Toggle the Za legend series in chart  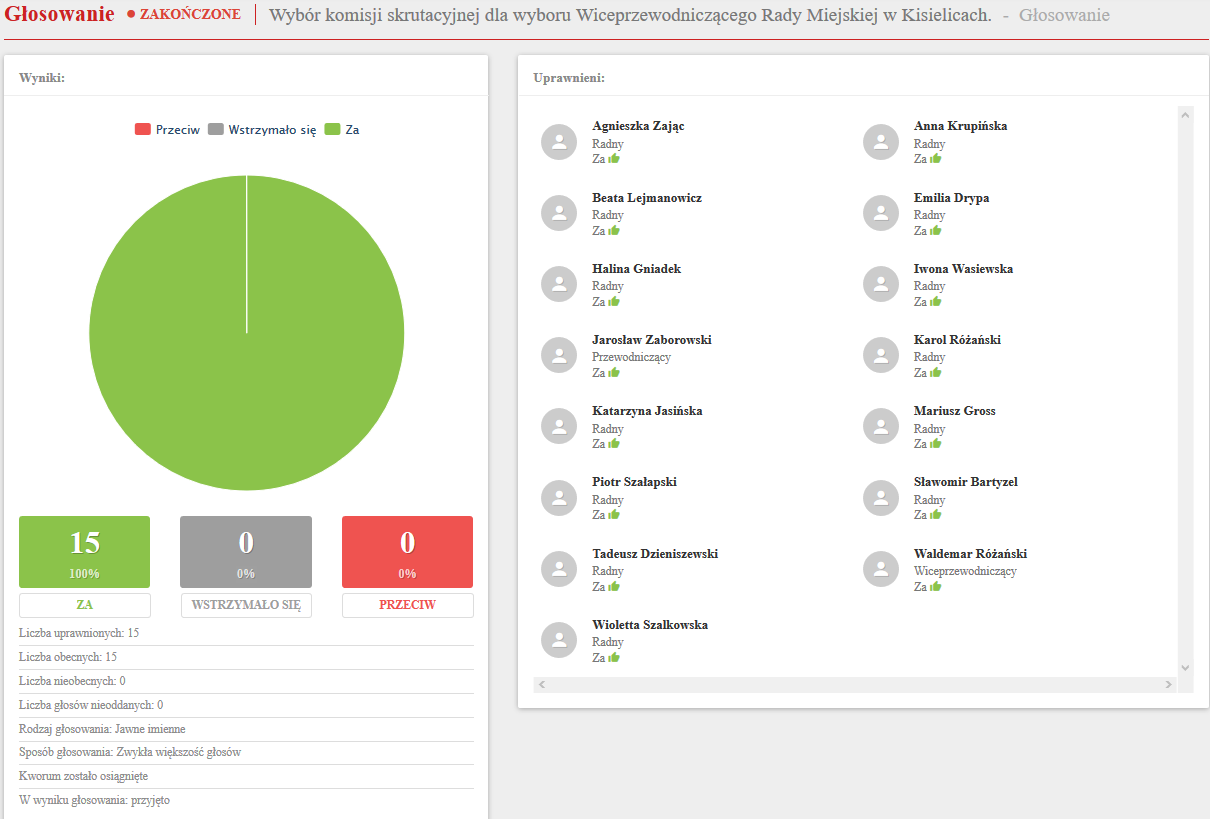(342, 130)
